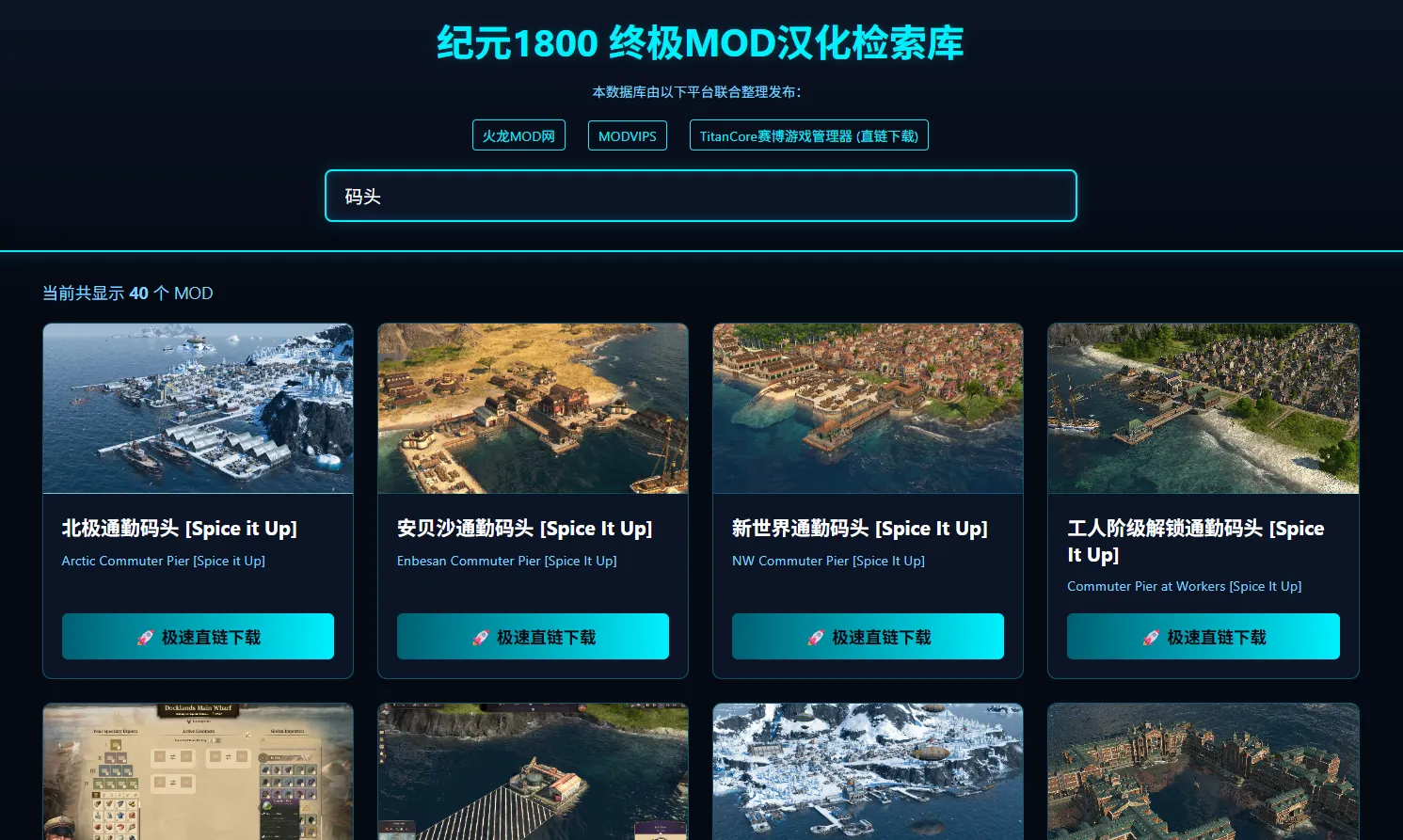Image resolution: width=1403 pixels, height=840 pixels.
Task: Open second-row striped pier harbor thumbnail
Action: click(x=533, y=771)
